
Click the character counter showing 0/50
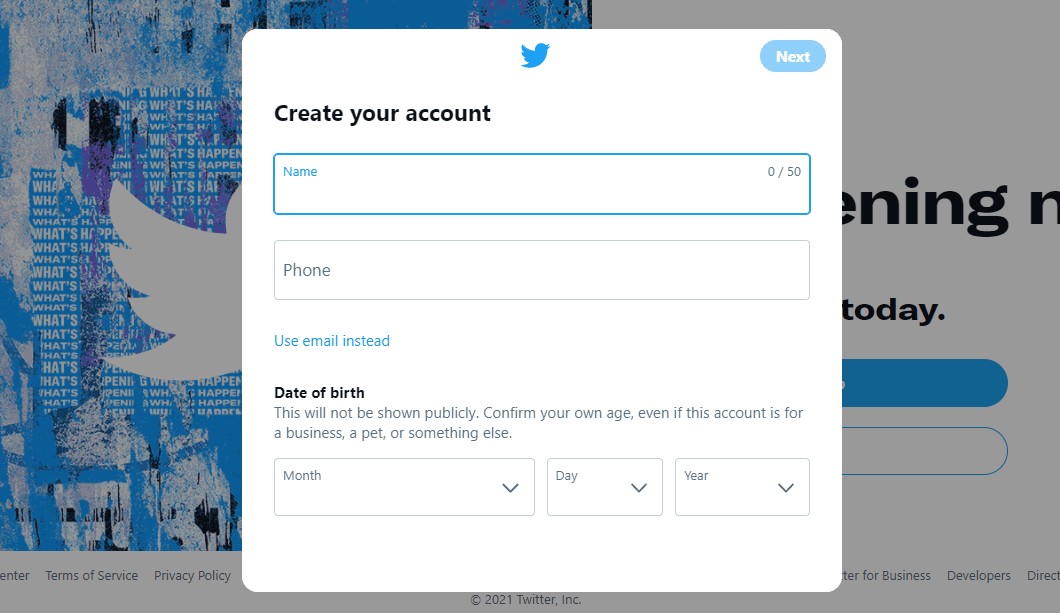point(783,171)
